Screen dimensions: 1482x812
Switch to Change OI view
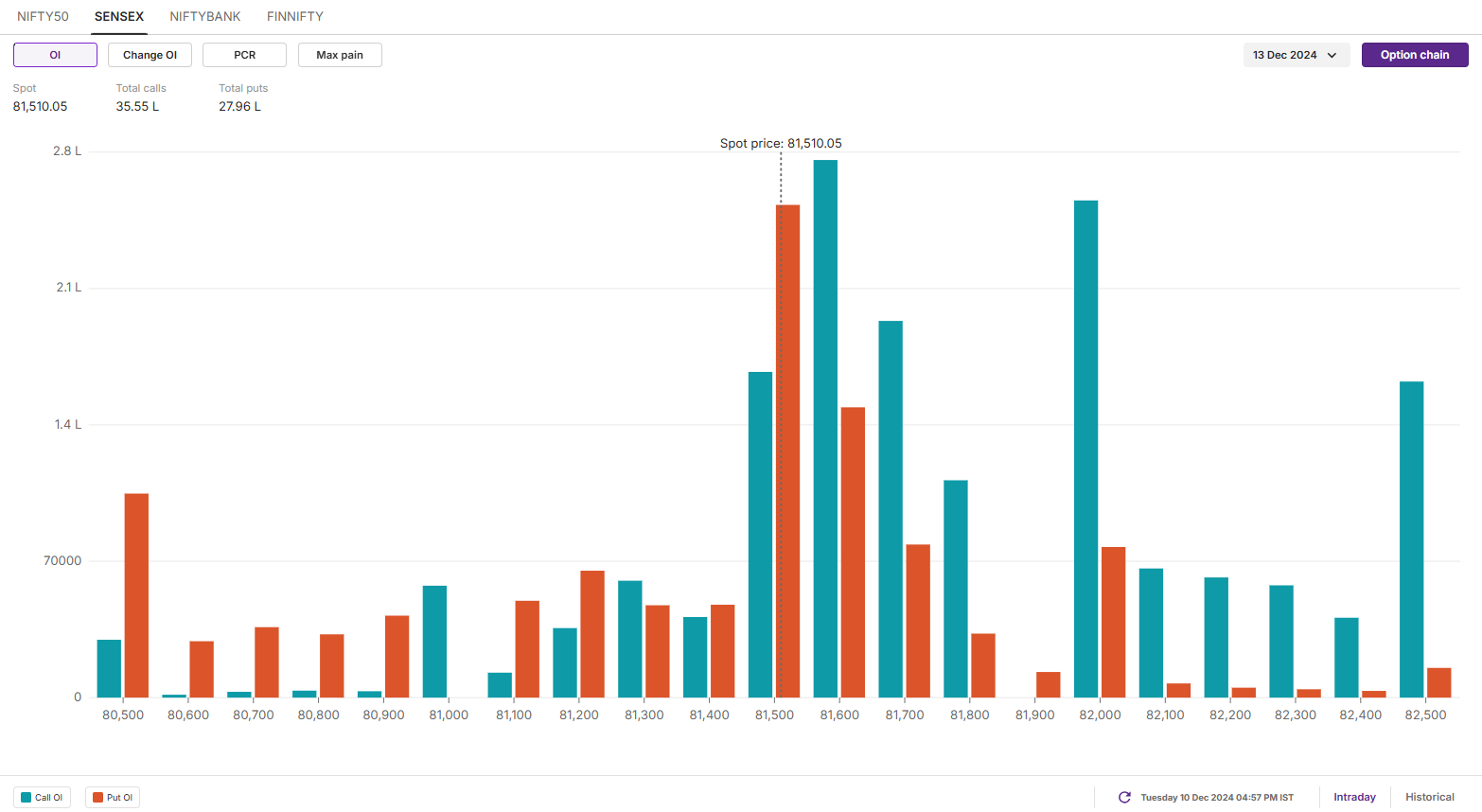(x=150, y=55)
